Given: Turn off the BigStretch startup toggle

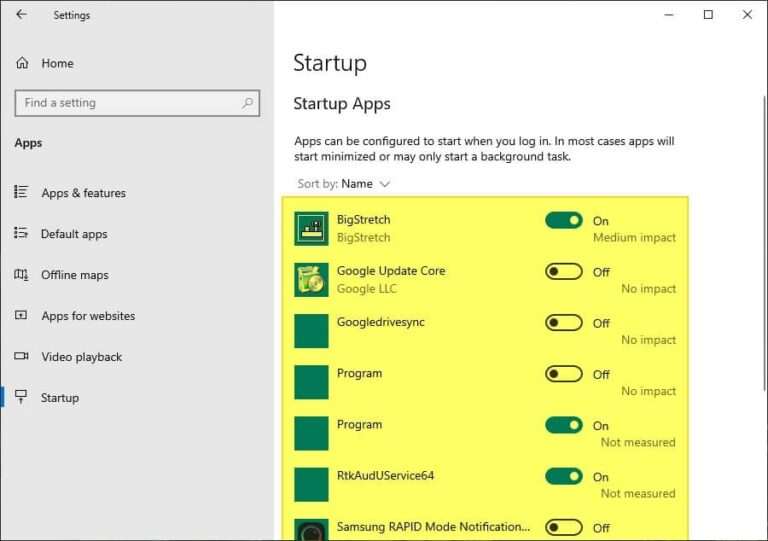Looking at the screenshot, I should click(564, 220).
